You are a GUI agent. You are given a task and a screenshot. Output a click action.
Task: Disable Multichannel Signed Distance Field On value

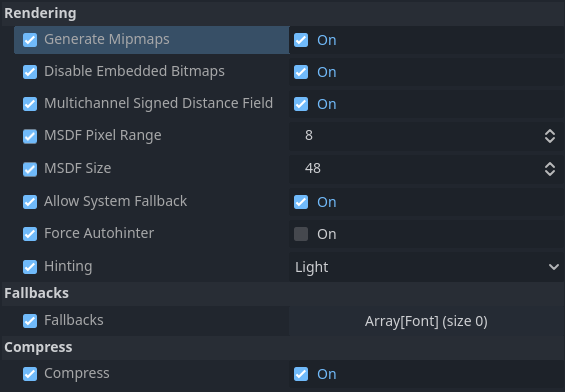[301, 104]
